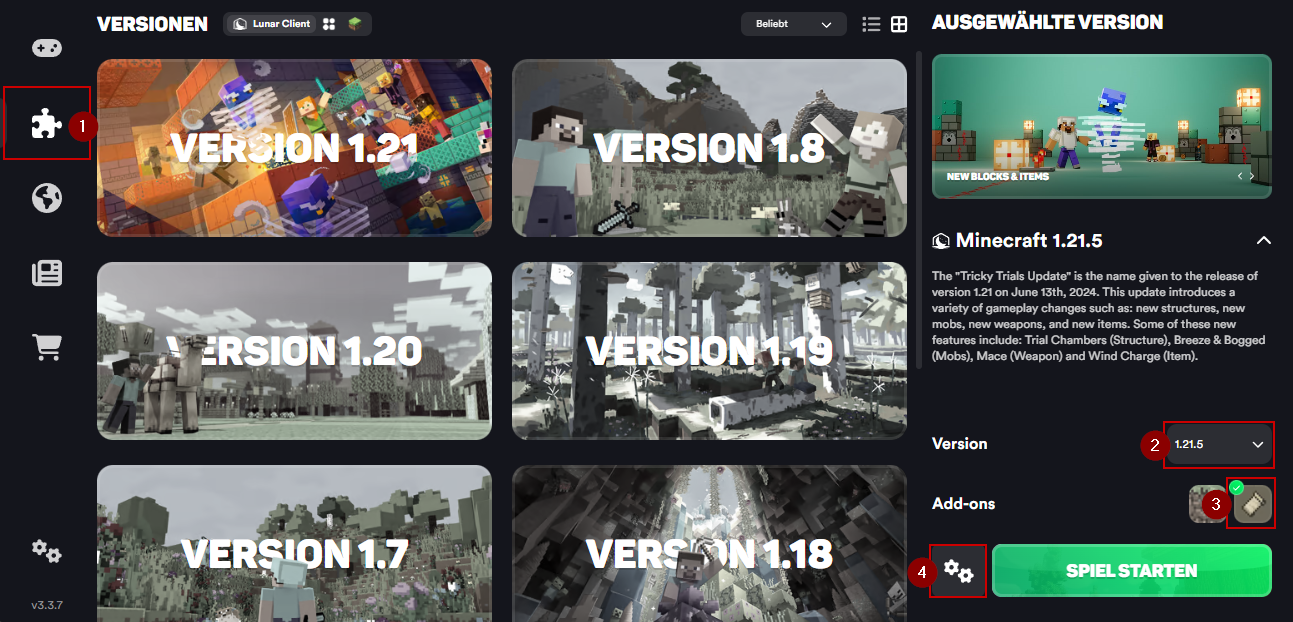Open the newspaper news icon in sidebar

pos(46,273)
